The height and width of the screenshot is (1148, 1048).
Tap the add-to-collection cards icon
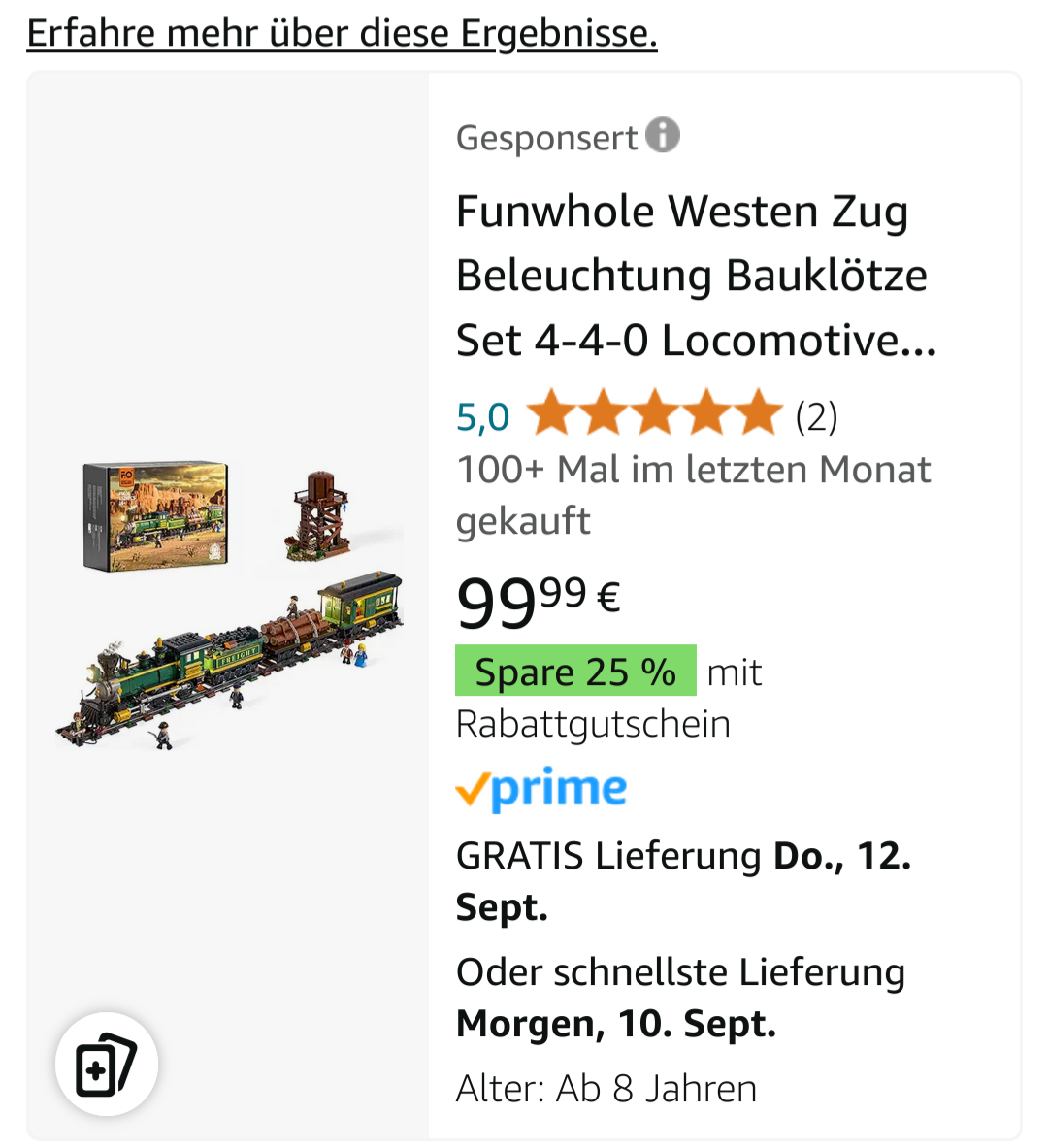click(x=106, y=1065)
